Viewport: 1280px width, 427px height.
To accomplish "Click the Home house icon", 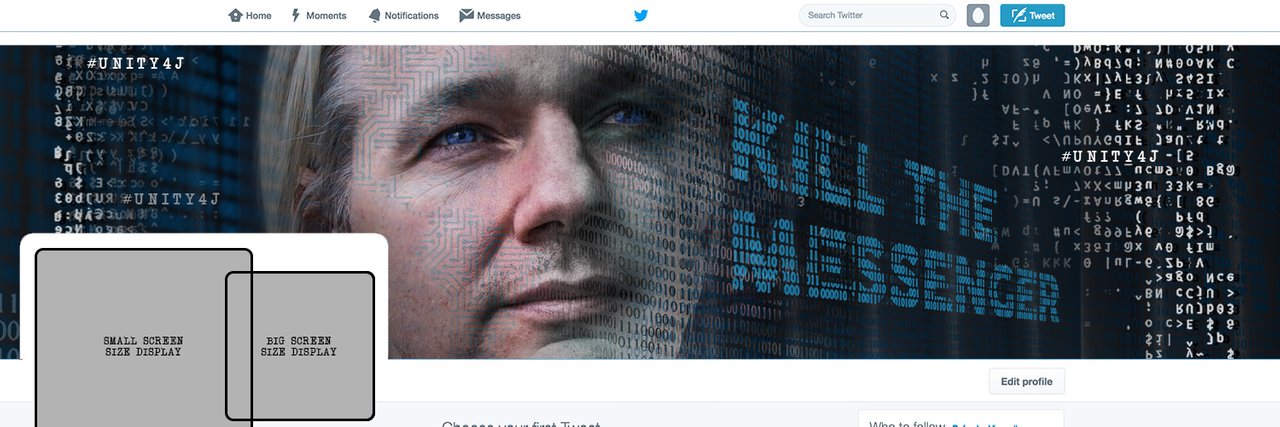I will pyautogui.click(x=235, y=15).
